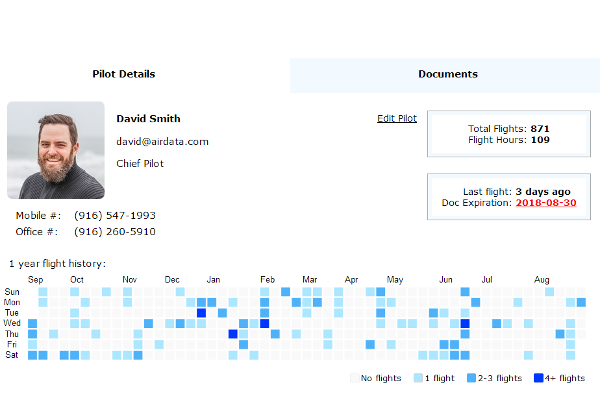This screenshot has height=400, width=600.
Task: Click the Nov month label
Action: [x=130, y=280]
